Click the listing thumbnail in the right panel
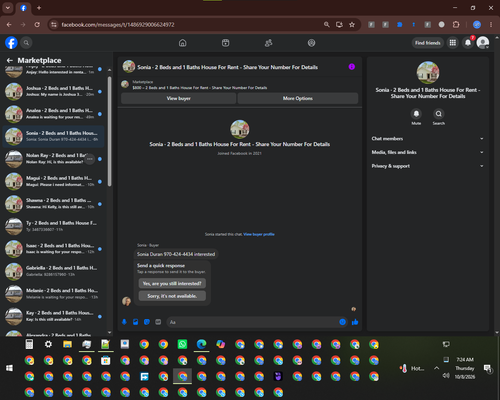The width and height of the screenshot is (500, 400). coord(428,72)
